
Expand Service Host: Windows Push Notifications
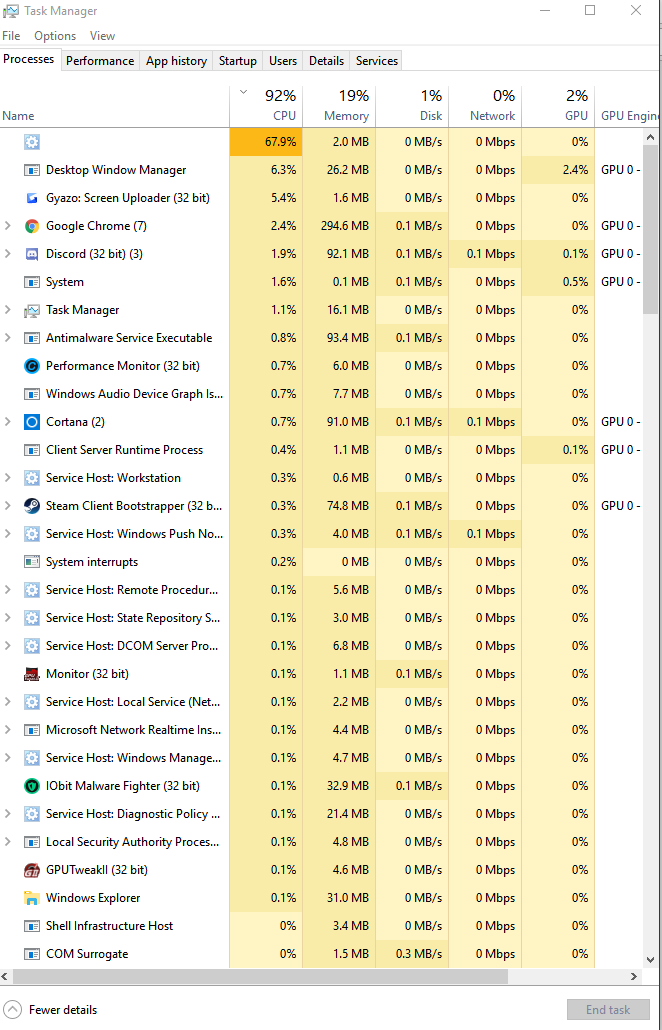(x=8, y=534)
